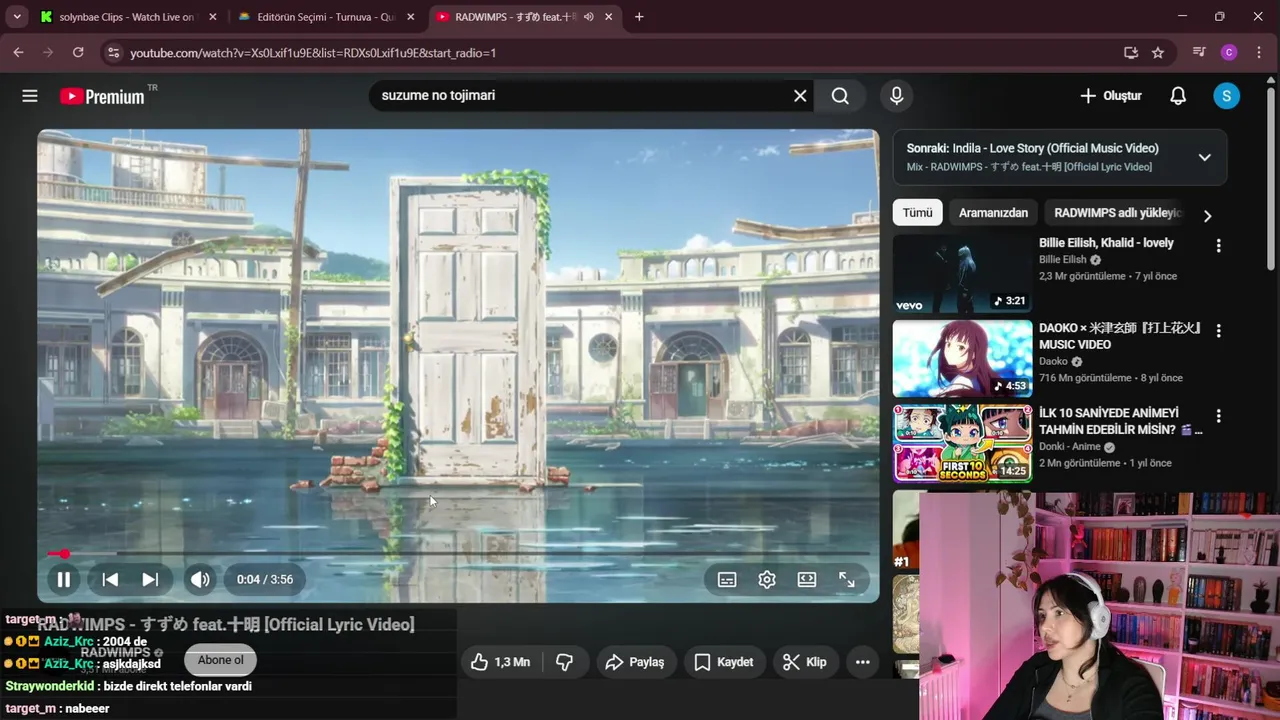This screenshot has width=1280, height=720.
Task: Open Donki - Anime channel link
Action: tap(1069, 446)
